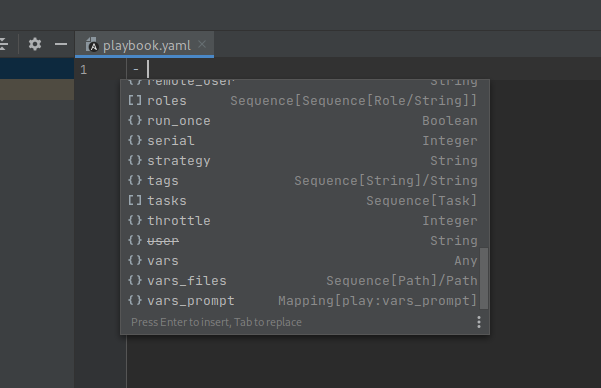Open completion popup three-dots options menu
Viewport: 601px width, 388px height.
(x=479, y=322)
